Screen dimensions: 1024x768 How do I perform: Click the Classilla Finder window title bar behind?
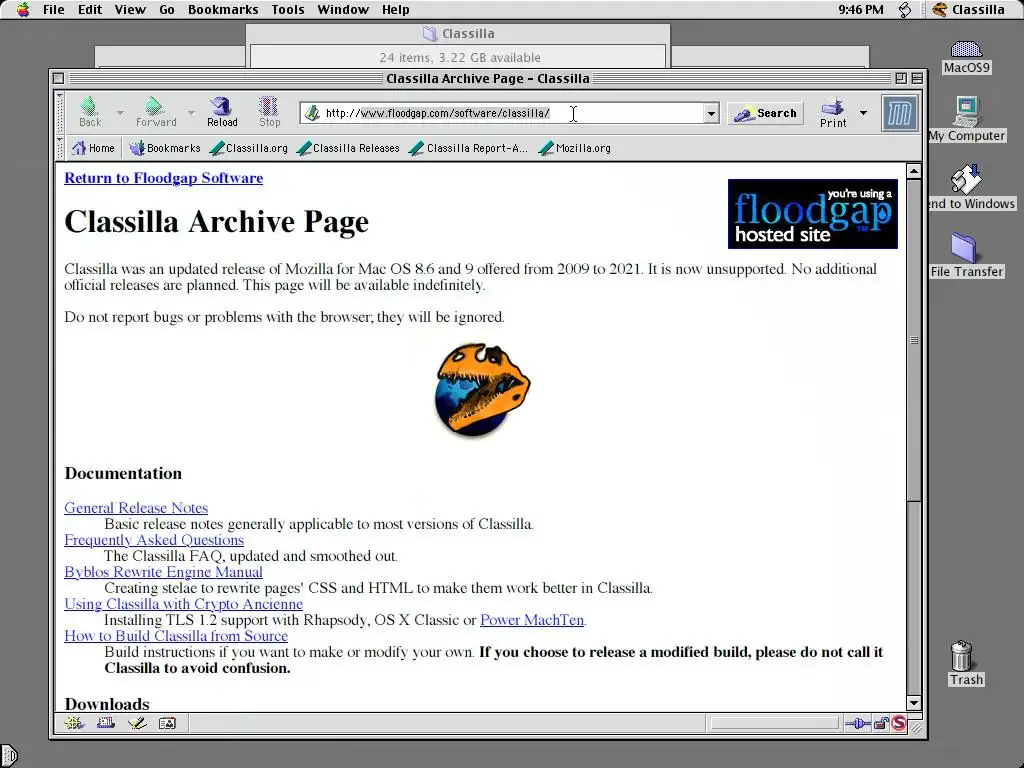coord(458,33)
